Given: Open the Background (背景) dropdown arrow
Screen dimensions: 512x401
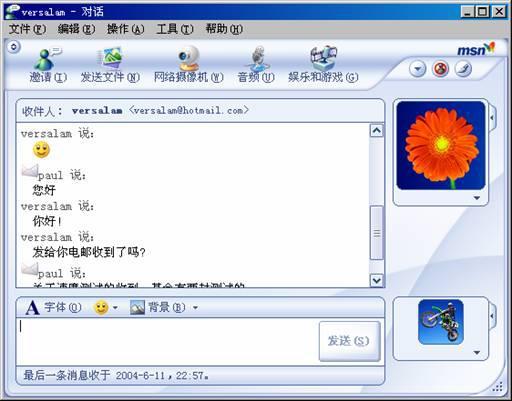Looking at the screenshot, I should pyautogui.click(x=195, y=308).
